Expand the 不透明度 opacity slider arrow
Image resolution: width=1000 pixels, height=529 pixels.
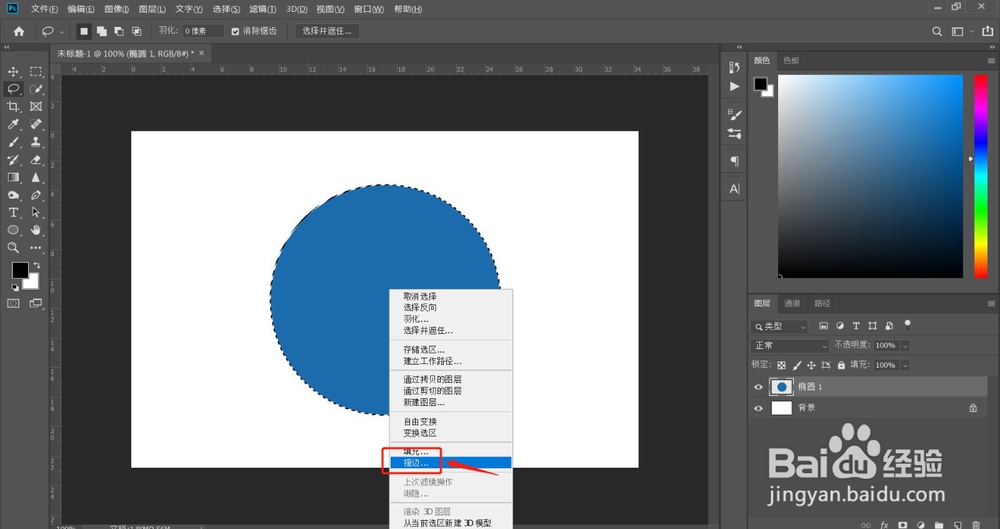tap(905, 345)
